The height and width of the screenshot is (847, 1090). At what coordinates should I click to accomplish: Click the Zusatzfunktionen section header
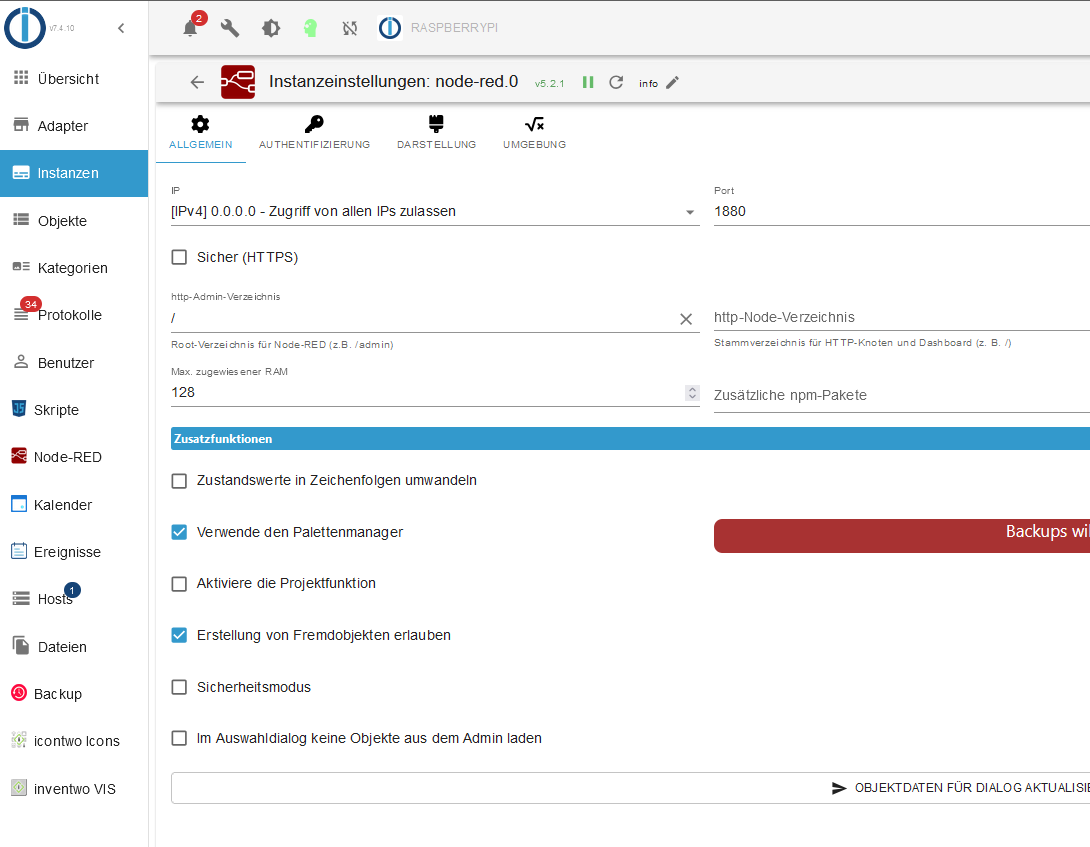(x=631, y=439)
